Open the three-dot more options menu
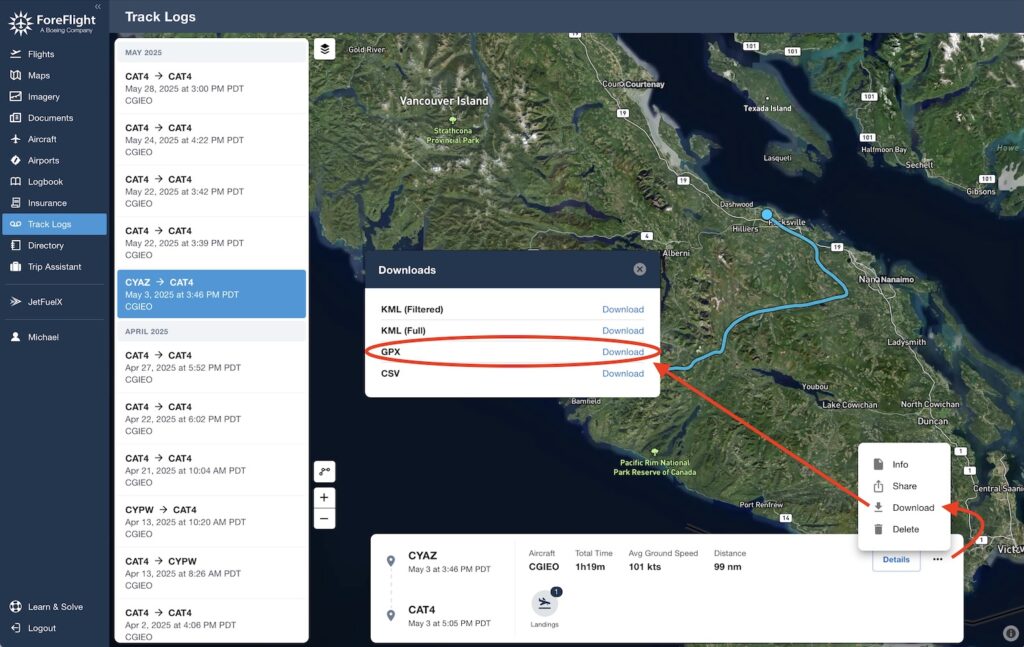 937,560
